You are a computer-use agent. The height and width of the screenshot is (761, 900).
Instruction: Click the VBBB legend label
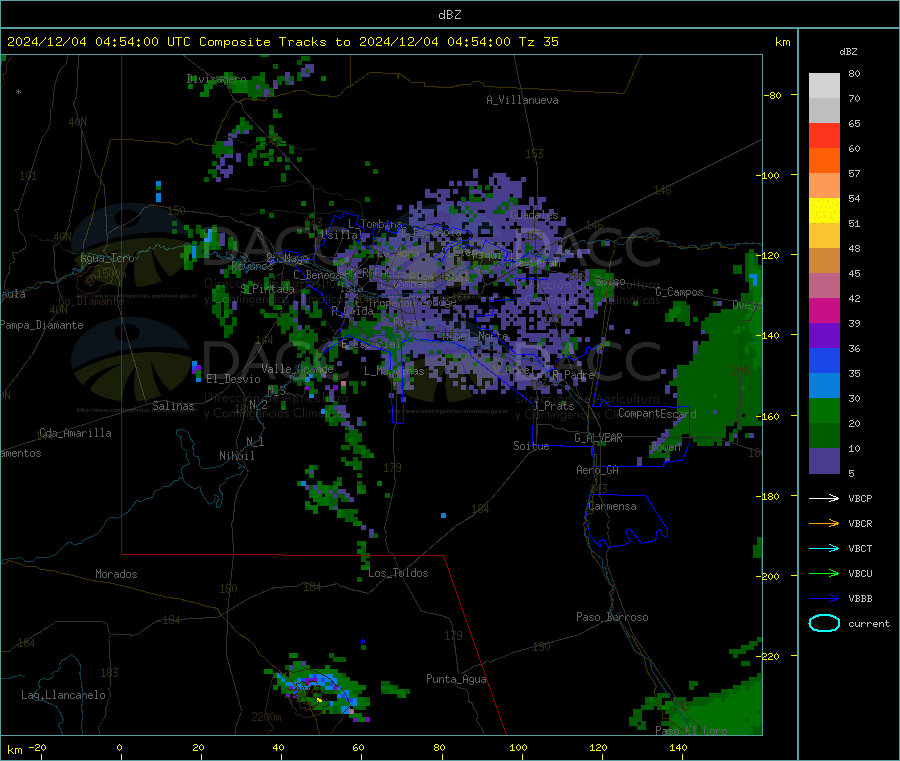click(860, 598)
